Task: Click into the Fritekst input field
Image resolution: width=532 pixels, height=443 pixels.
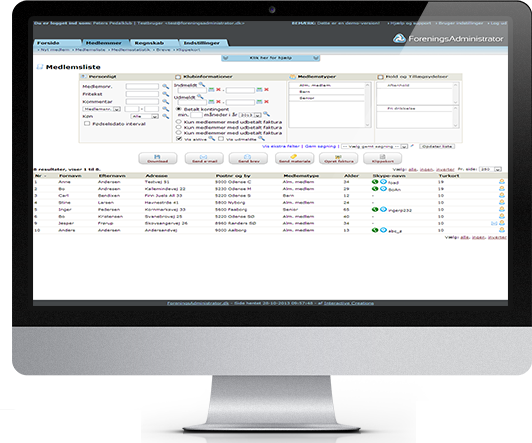Action: pyautogui.click(x=142, y=94)
